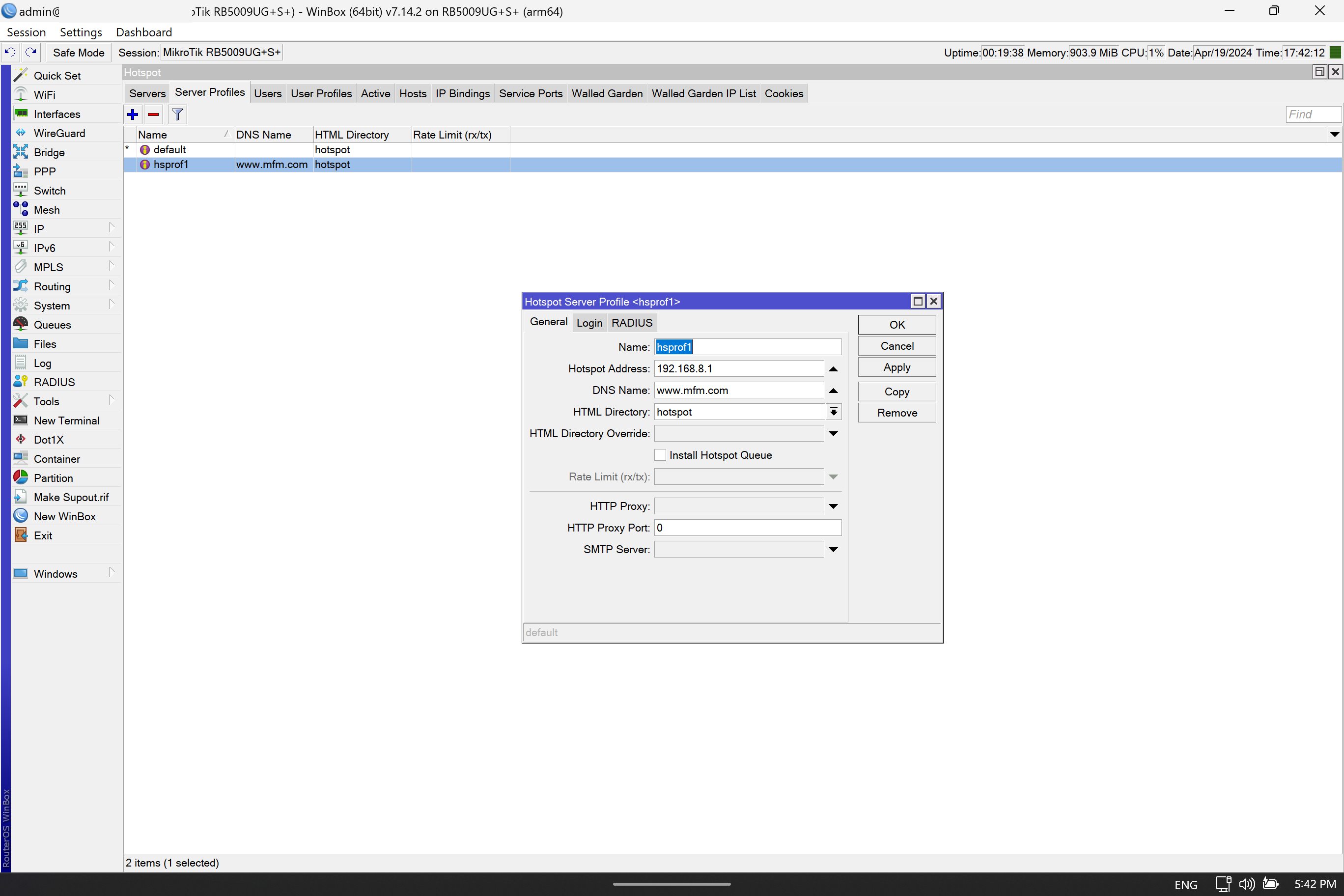Open the Walled Garden IP List tab
1344x896 pixels.
coord(703,94)
